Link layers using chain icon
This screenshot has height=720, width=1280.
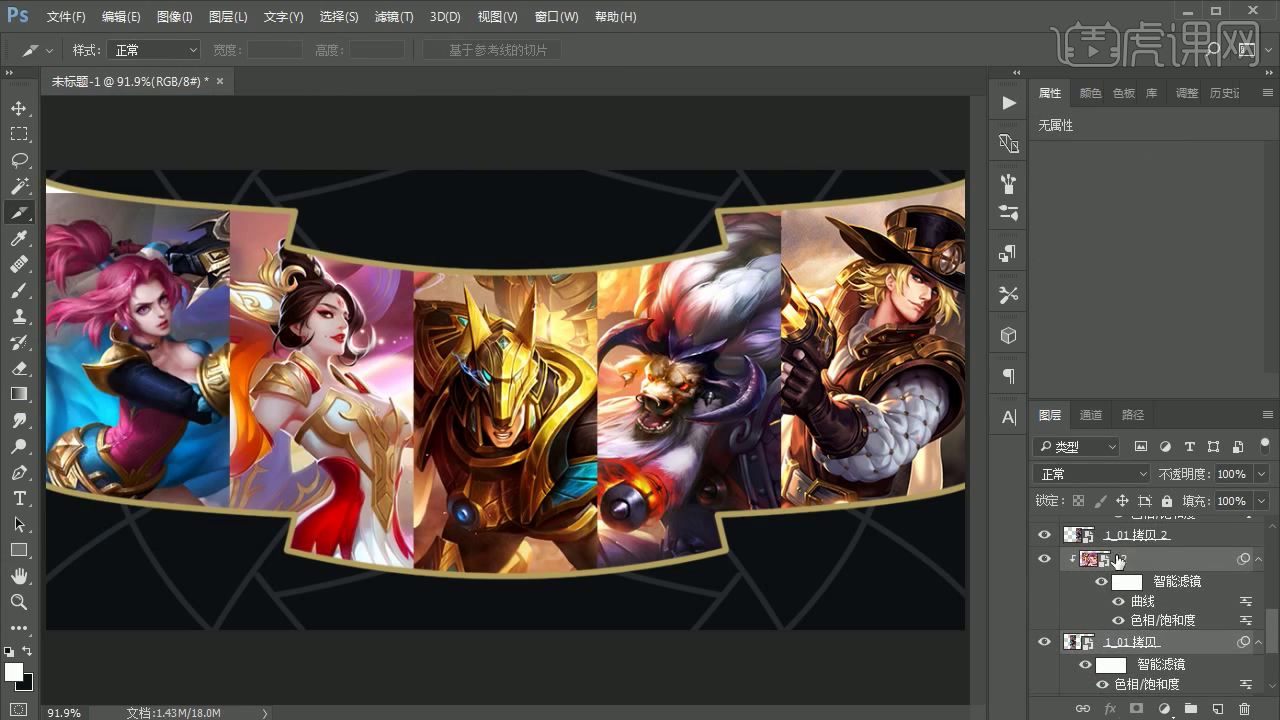(1082, 709)
